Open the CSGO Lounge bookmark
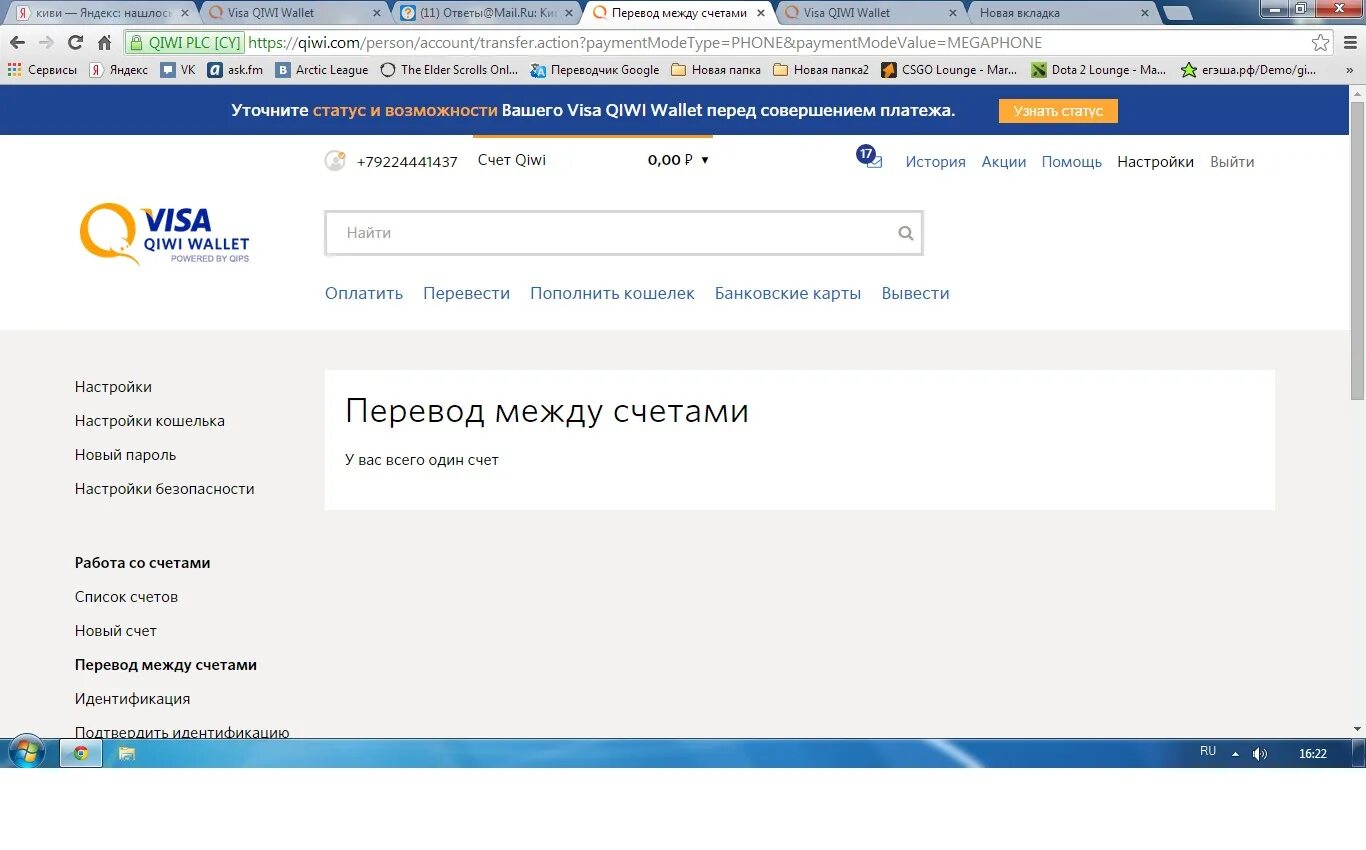This screenshot has height=850, width=1366. (950, 70)
